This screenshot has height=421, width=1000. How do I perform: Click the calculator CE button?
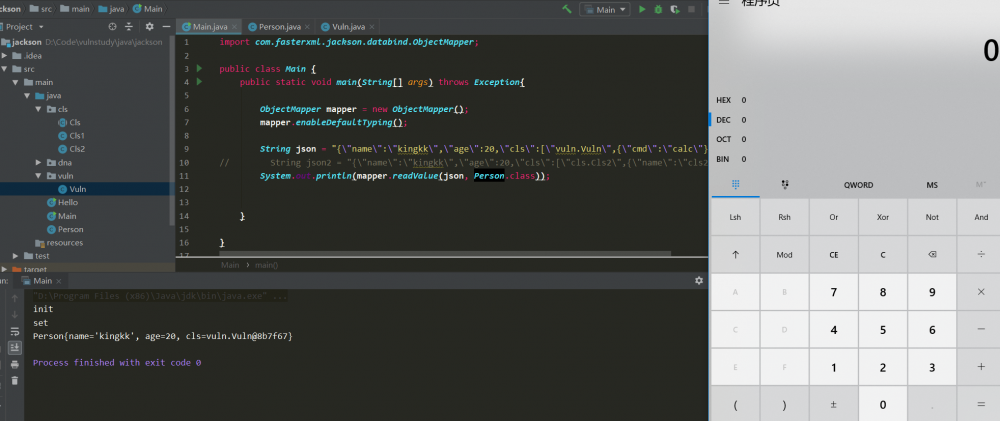[x=834, y=255]
